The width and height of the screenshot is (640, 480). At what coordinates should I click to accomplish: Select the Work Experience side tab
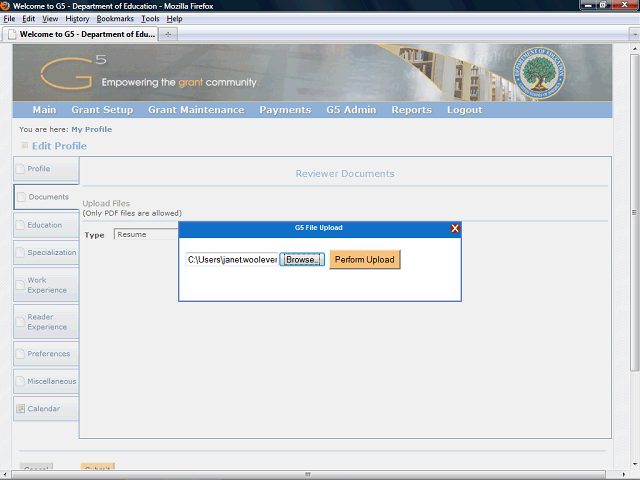(46, 285)
